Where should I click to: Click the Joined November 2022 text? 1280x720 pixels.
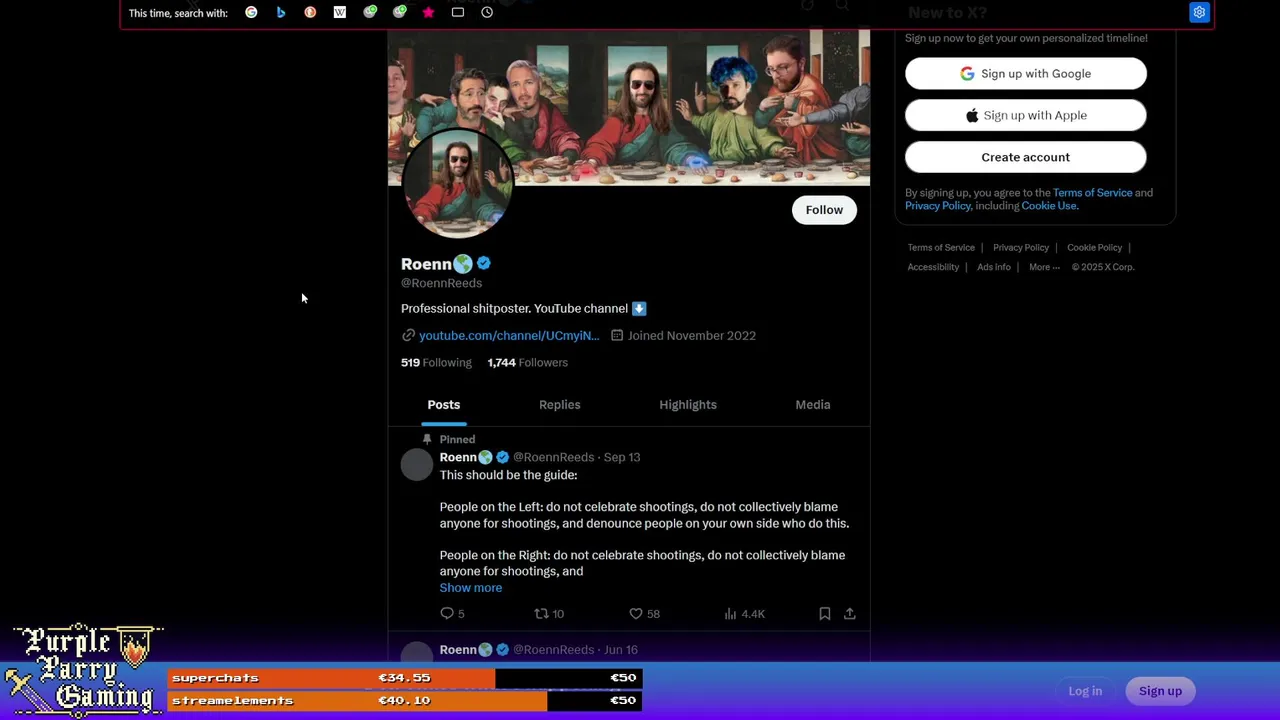(692, 336)
